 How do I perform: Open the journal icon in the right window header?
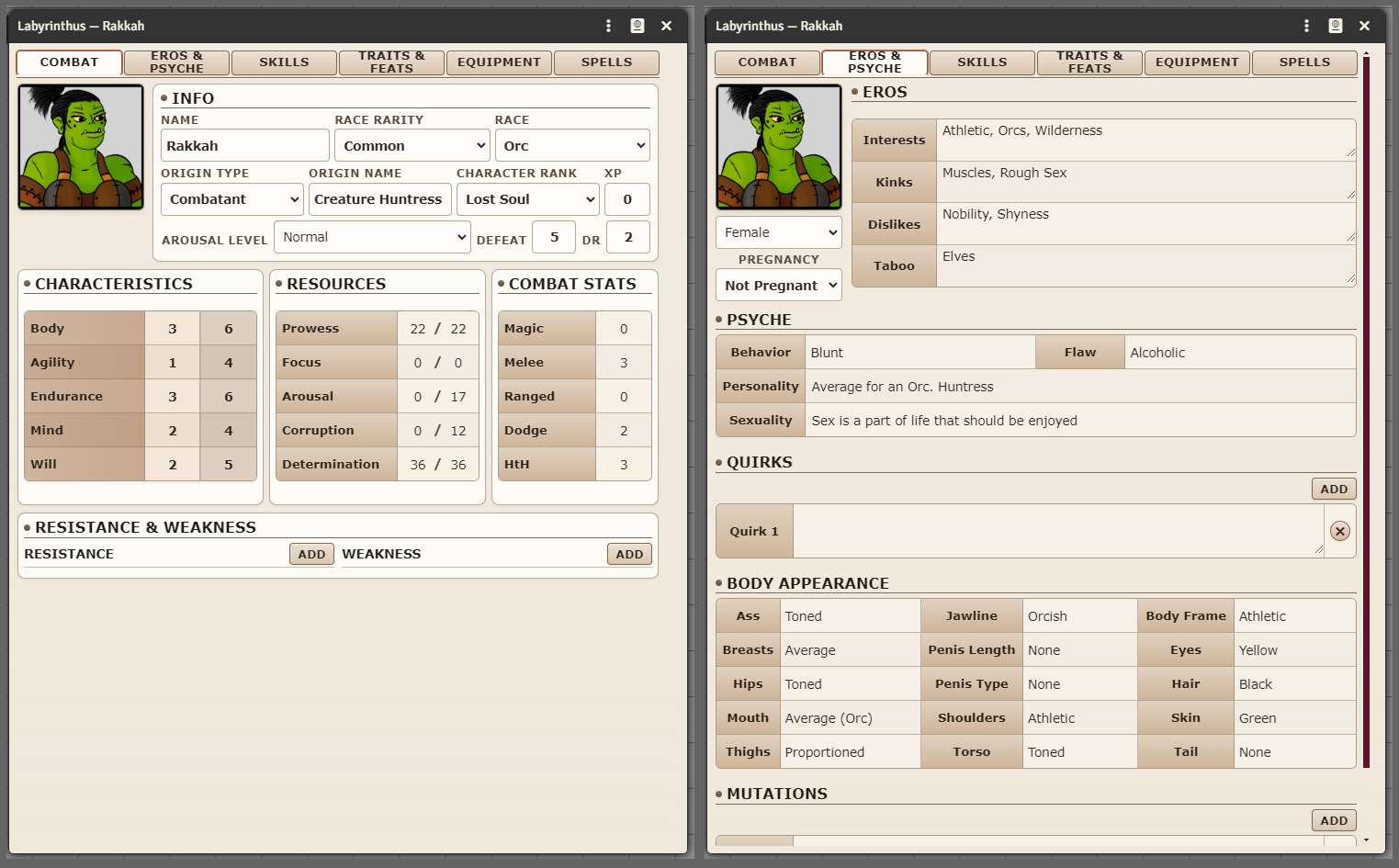[x=1336, y=26]
